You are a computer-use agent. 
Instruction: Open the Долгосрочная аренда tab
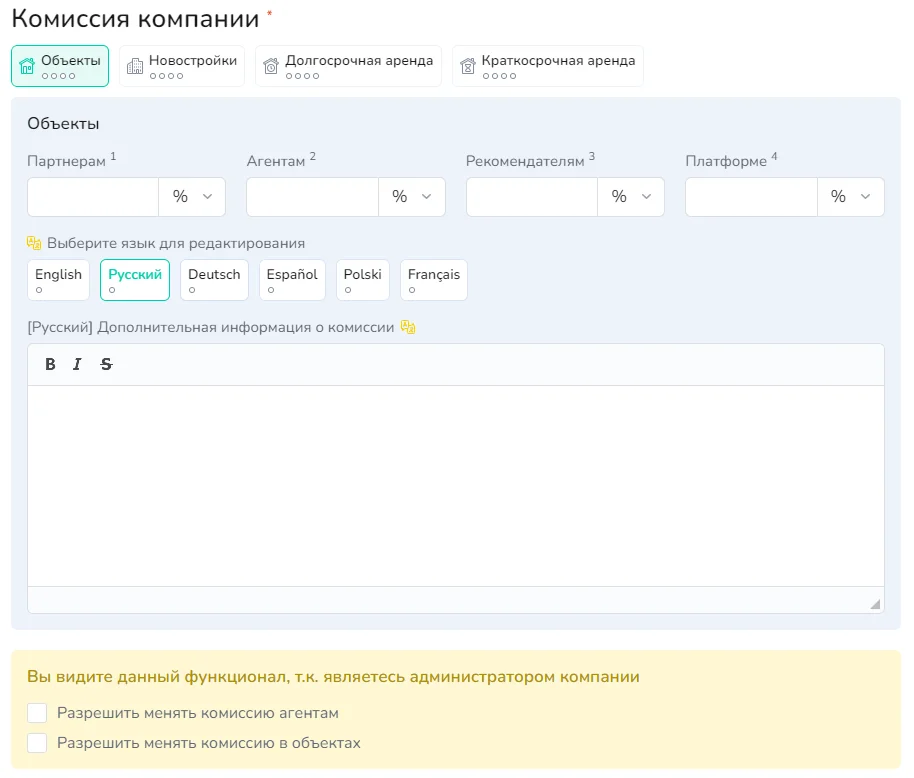349,66
